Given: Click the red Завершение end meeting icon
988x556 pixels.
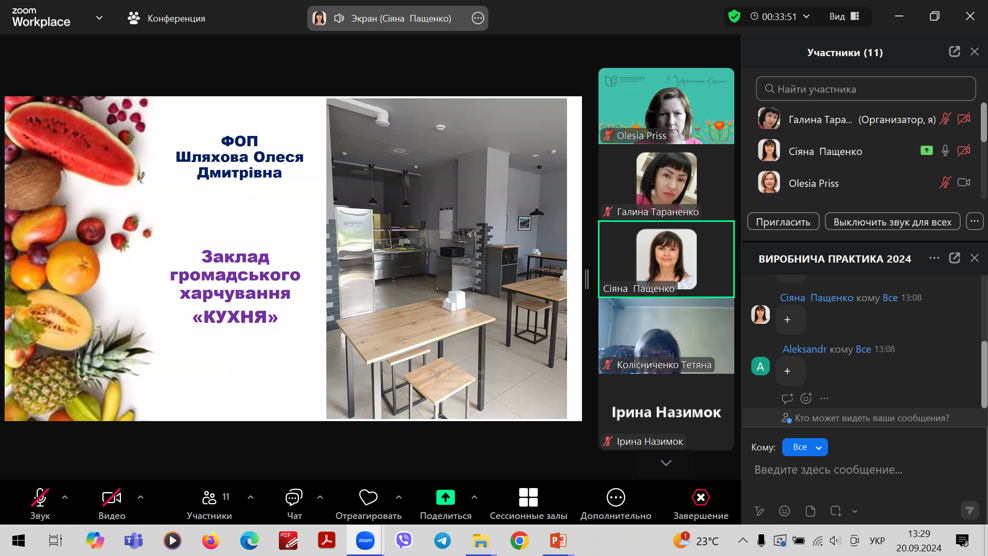Looking at the screenshot, I should click(700, 498).
